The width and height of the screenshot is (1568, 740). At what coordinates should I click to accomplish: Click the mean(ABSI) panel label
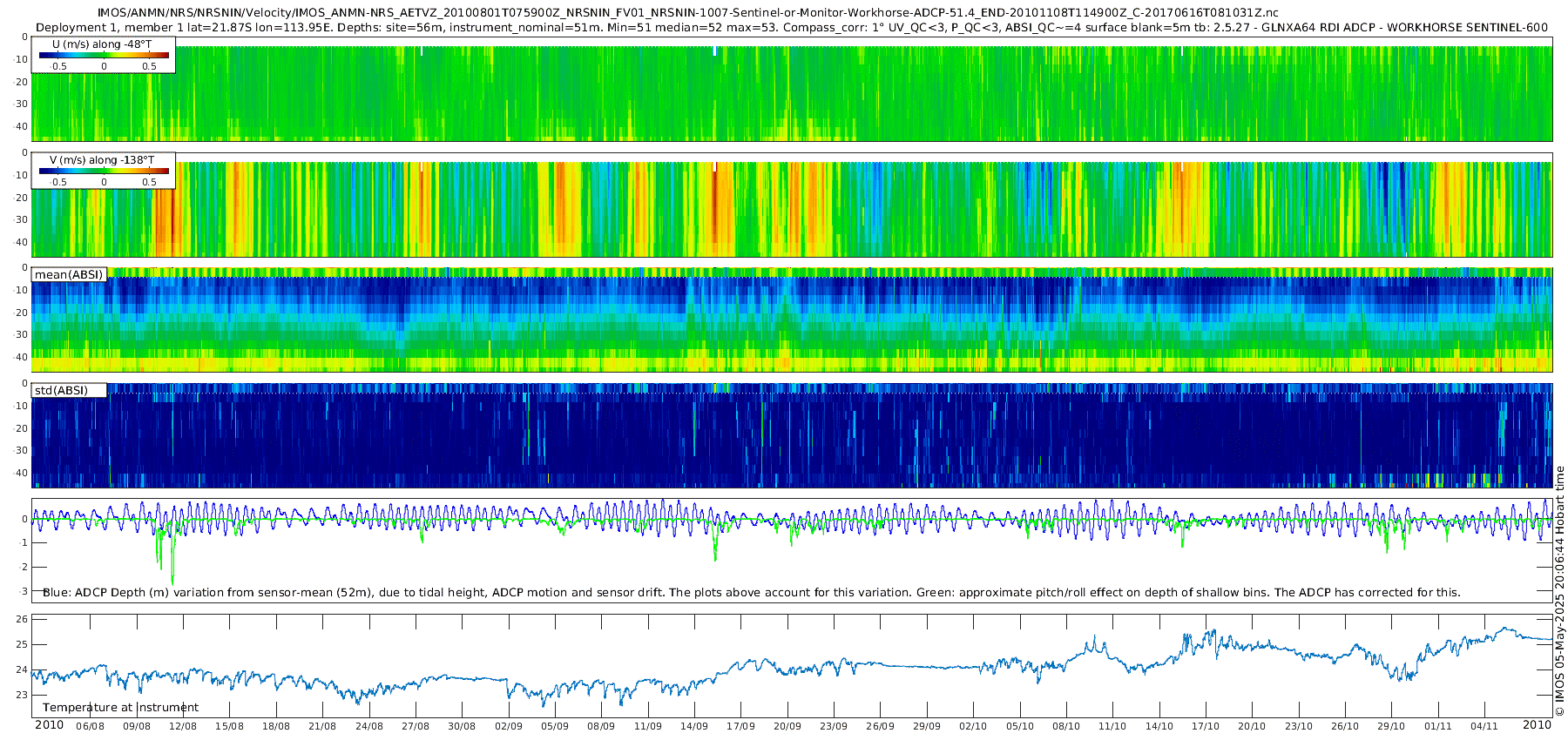point(69,275)
